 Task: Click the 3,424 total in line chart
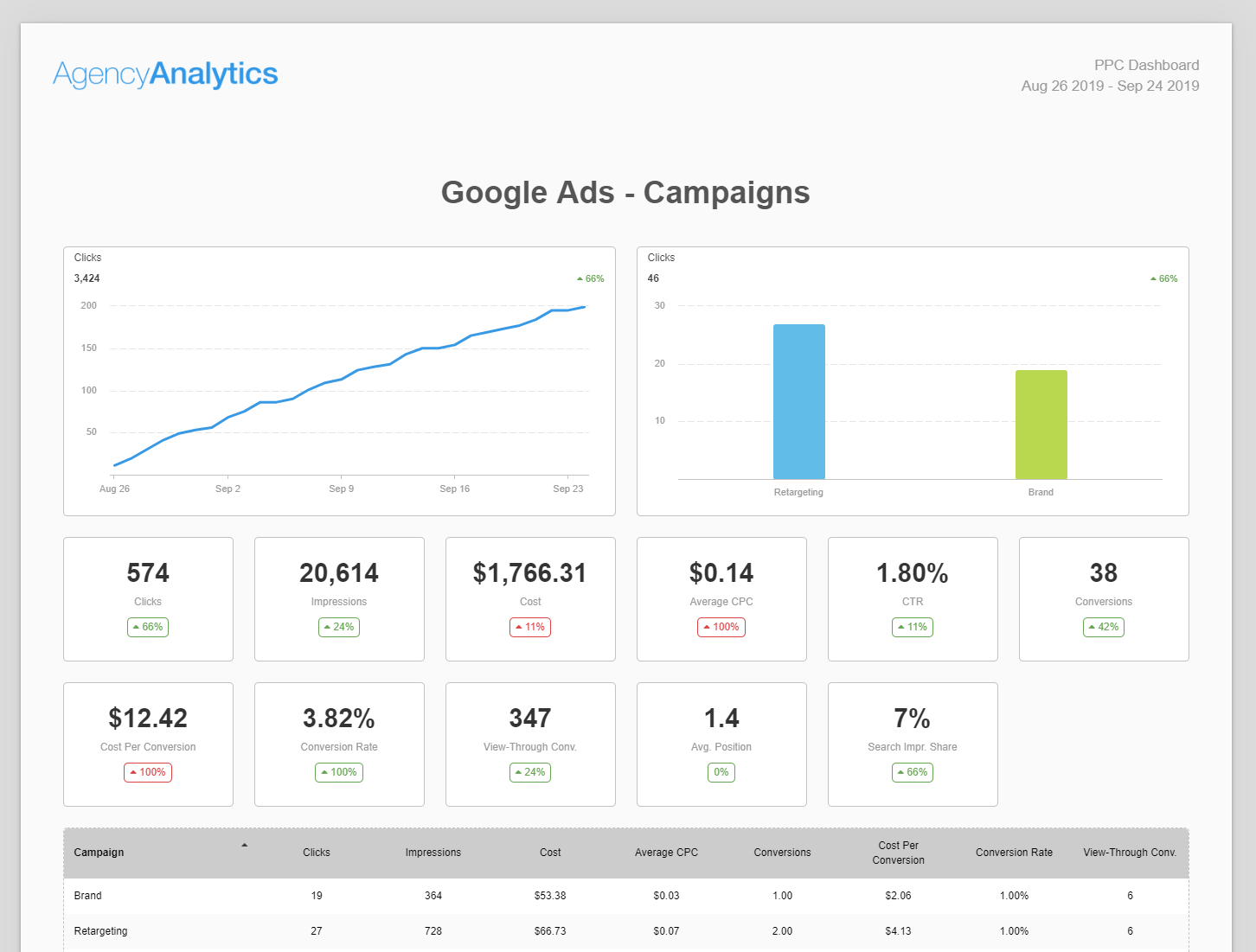87,278
